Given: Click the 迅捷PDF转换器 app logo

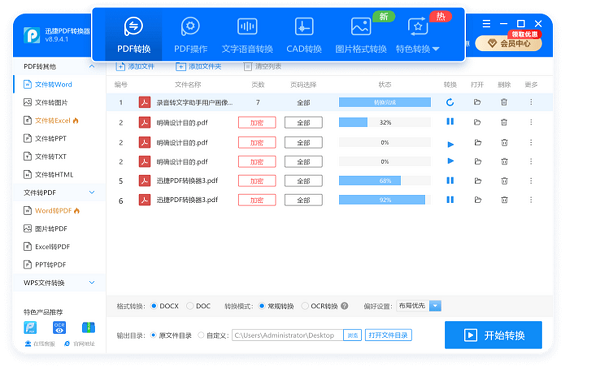Looking at the screenshot, I should (31, 35).
